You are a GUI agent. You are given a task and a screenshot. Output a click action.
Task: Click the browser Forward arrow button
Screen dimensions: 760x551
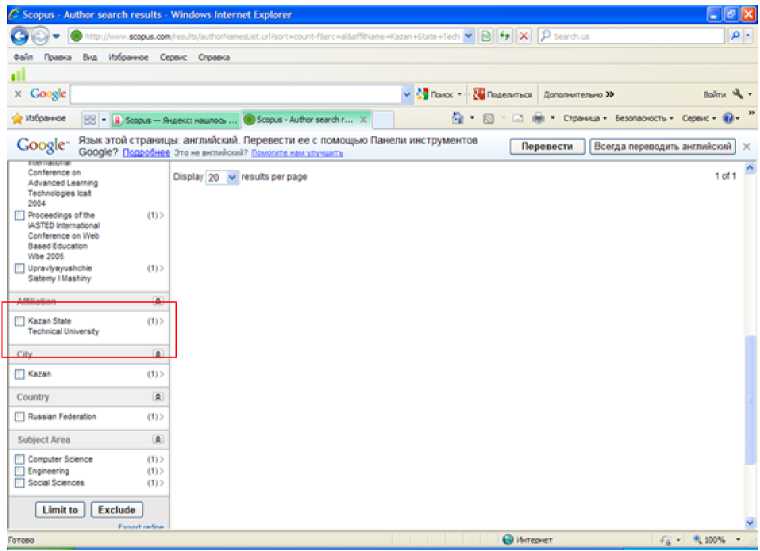click(40, 36)
